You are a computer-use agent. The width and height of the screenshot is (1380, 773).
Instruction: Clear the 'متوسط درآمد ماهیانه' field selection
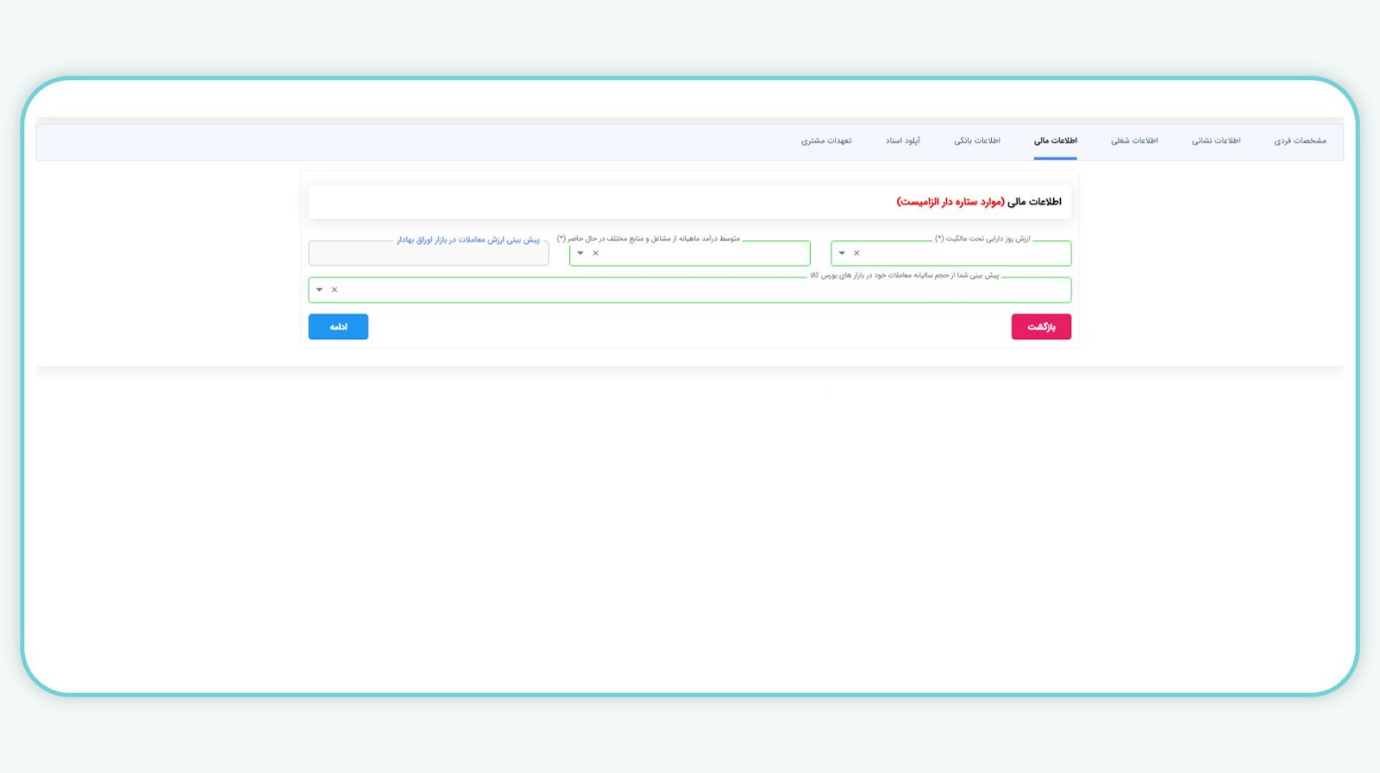(596, 253)
